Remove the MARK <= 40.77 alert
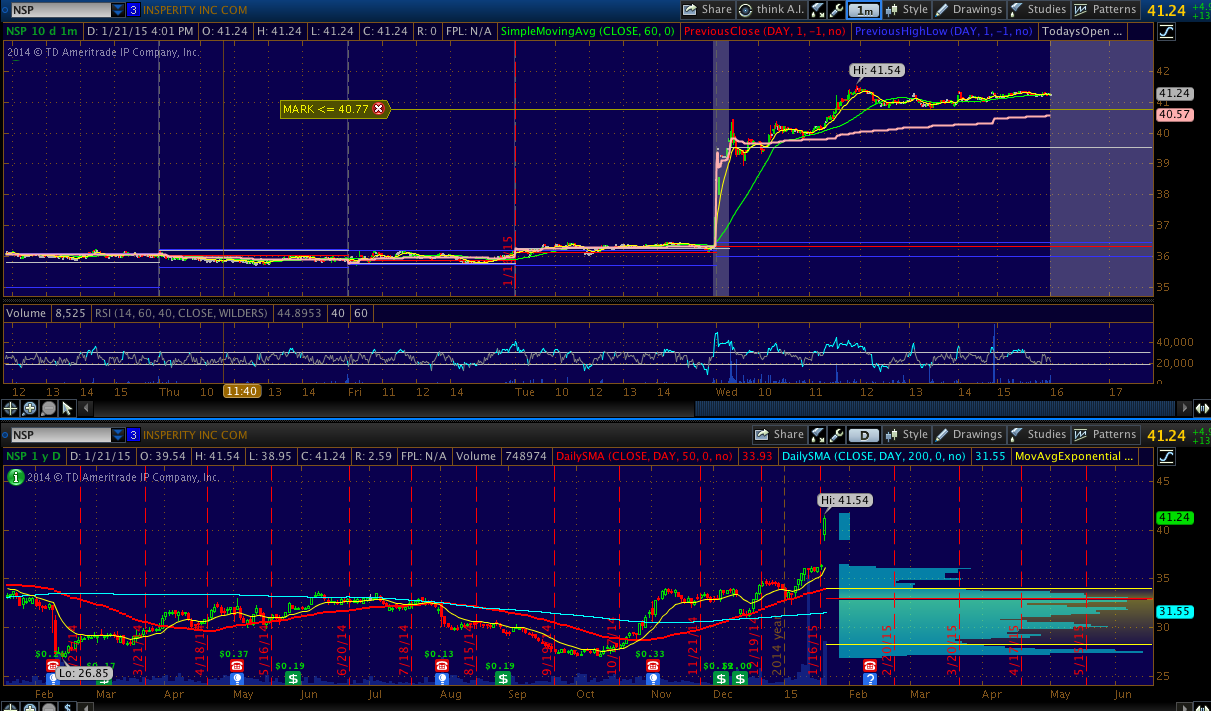Image resolution: width=1211 pixels, height=711 pixels. pyautogui.click(x=379, y=109)
